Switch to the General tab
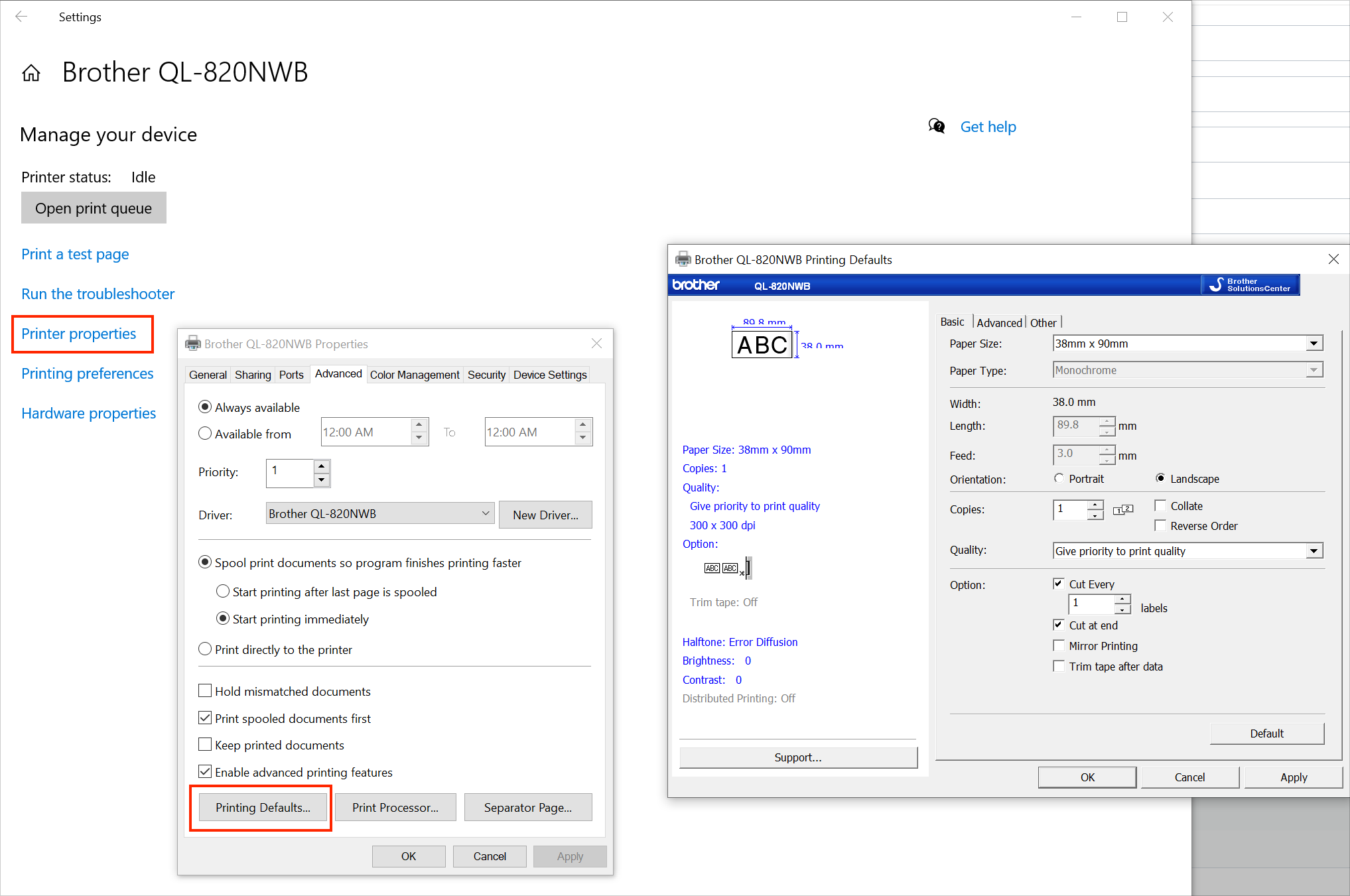The width and height of the screenshot is (1350, 896). pos(208,375)
